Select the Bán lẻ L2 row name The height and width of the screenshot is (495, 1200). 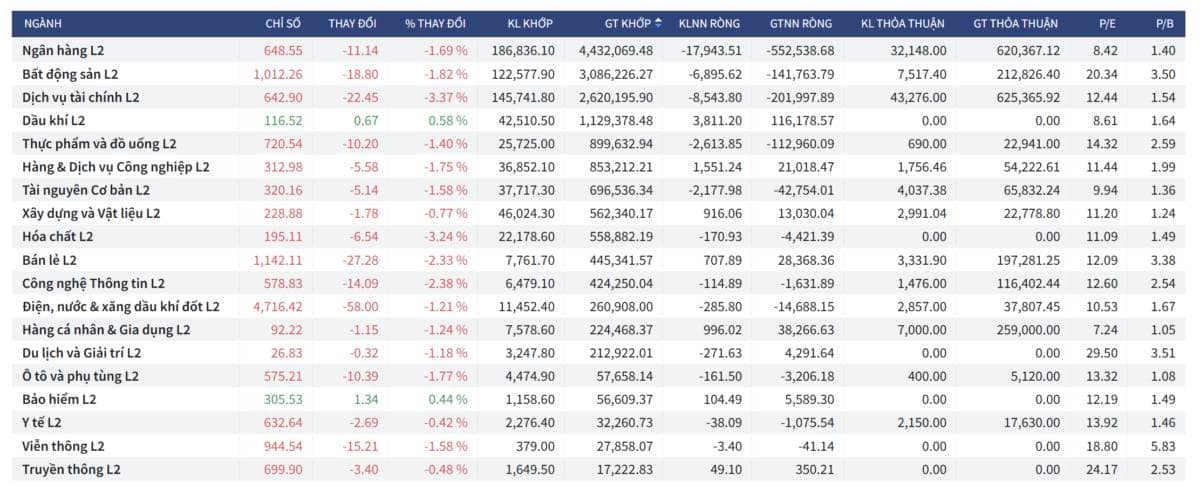point(50,259)
